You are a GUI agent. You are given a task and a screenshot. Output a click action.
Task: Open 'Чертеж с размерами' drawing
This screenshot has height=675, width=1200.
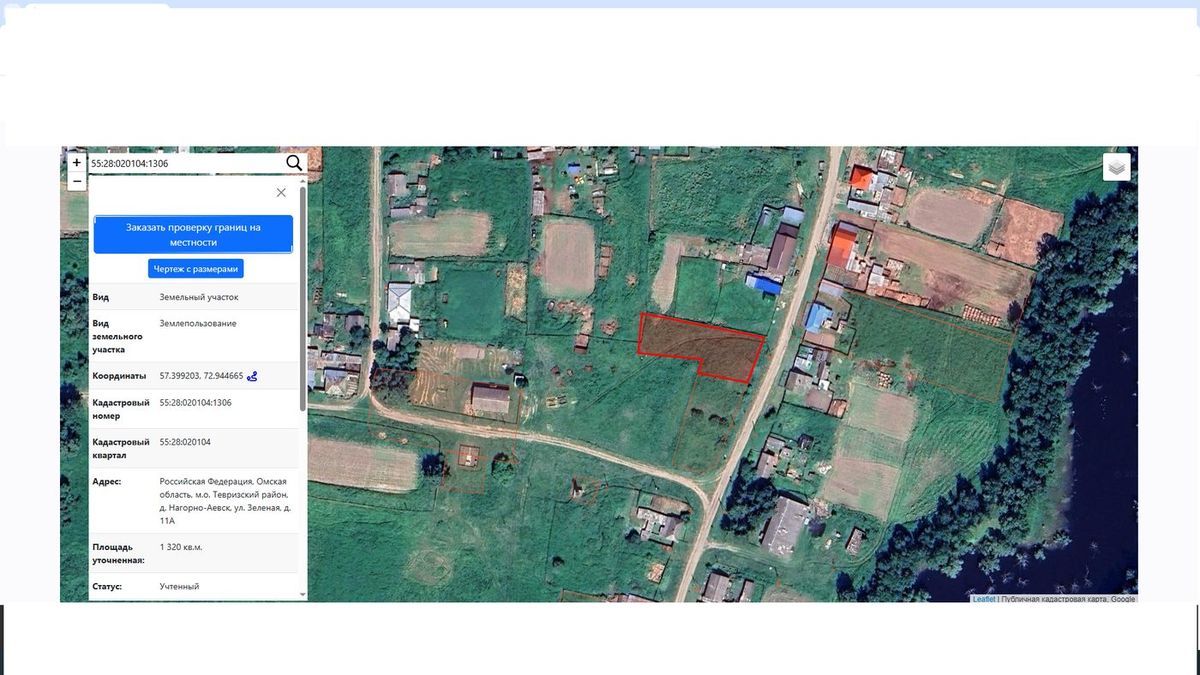(196, 269)
